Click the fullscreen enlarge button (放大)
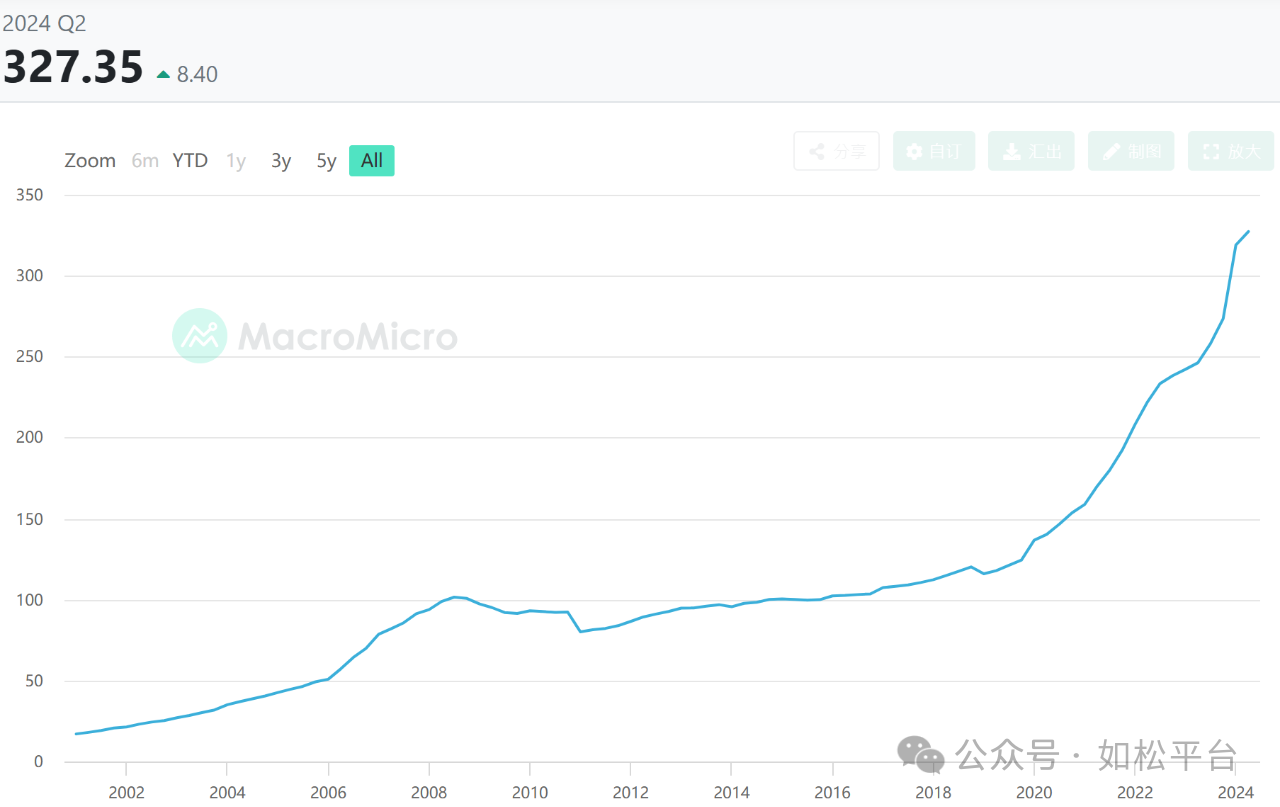Image resolution: width=1280 pixels, height=807 pixels. 1231,151
